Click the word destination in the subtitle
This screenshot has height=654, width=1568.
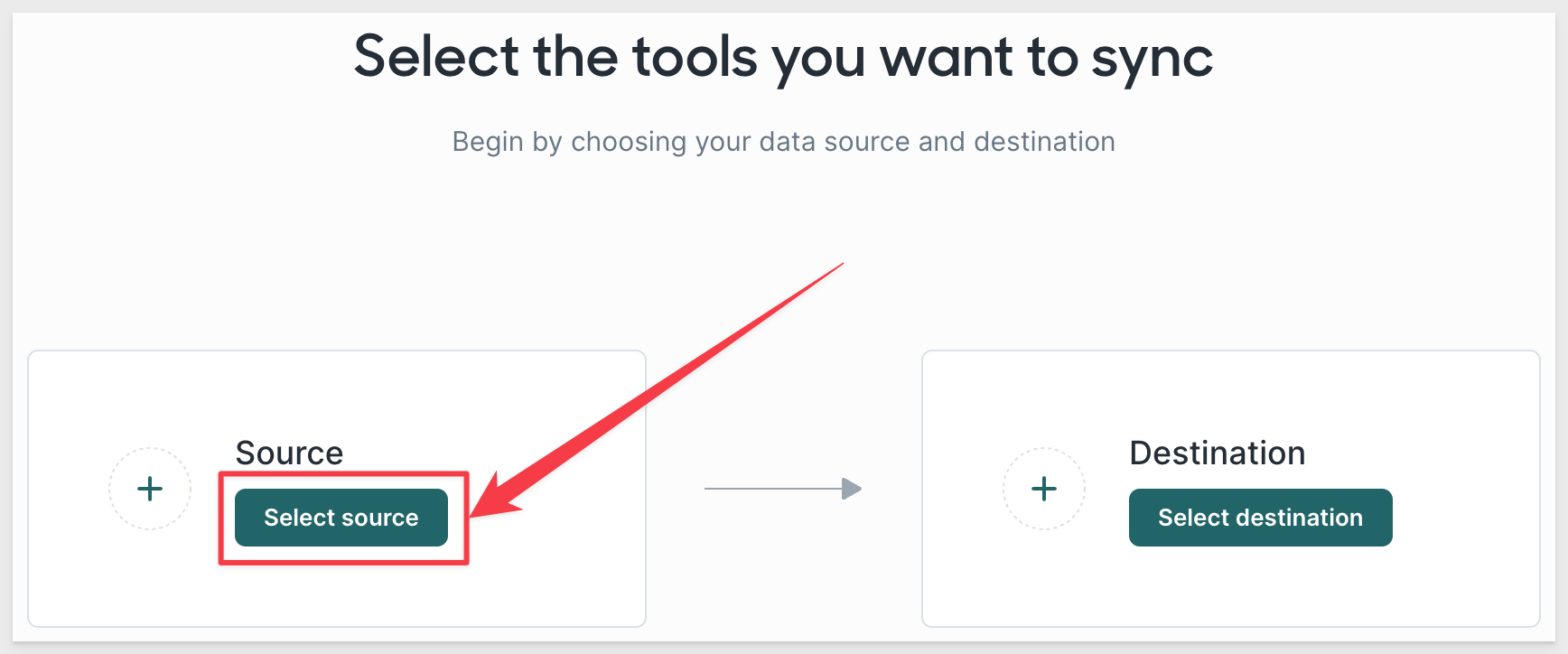pyautogui.click(x=1044, y=142)
